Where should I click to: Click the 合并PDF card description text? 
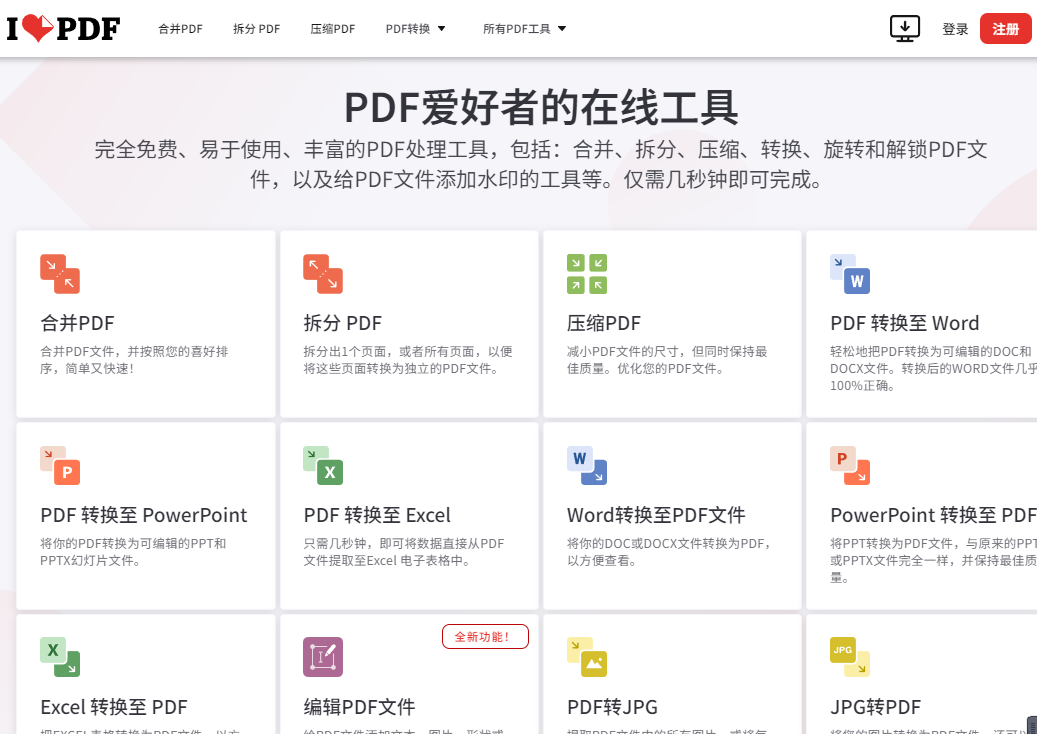click(134, 360)
